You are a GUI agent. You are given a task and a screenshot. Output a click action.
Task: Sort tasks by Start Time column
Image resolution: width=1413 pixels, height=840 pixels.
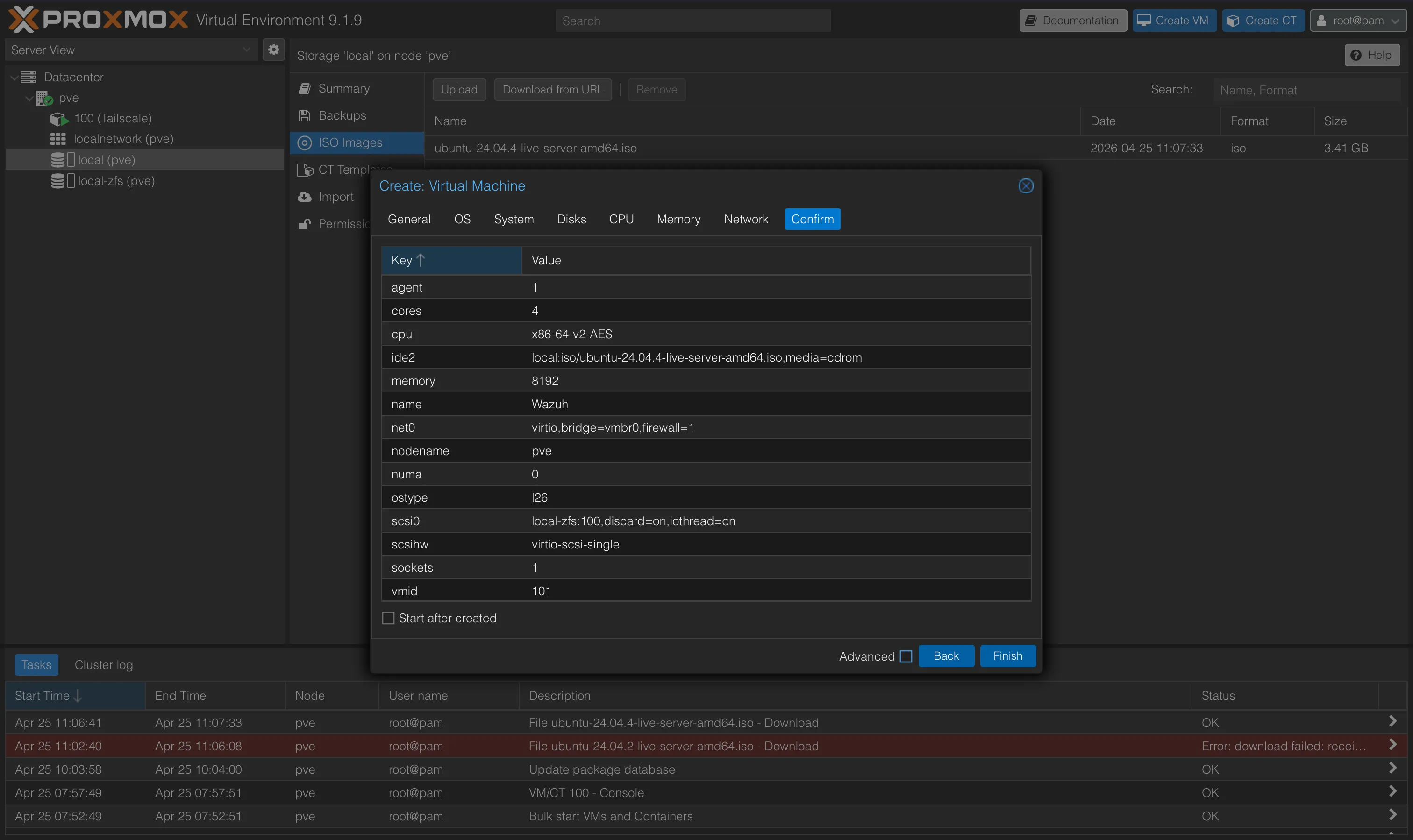click(75, 696)
